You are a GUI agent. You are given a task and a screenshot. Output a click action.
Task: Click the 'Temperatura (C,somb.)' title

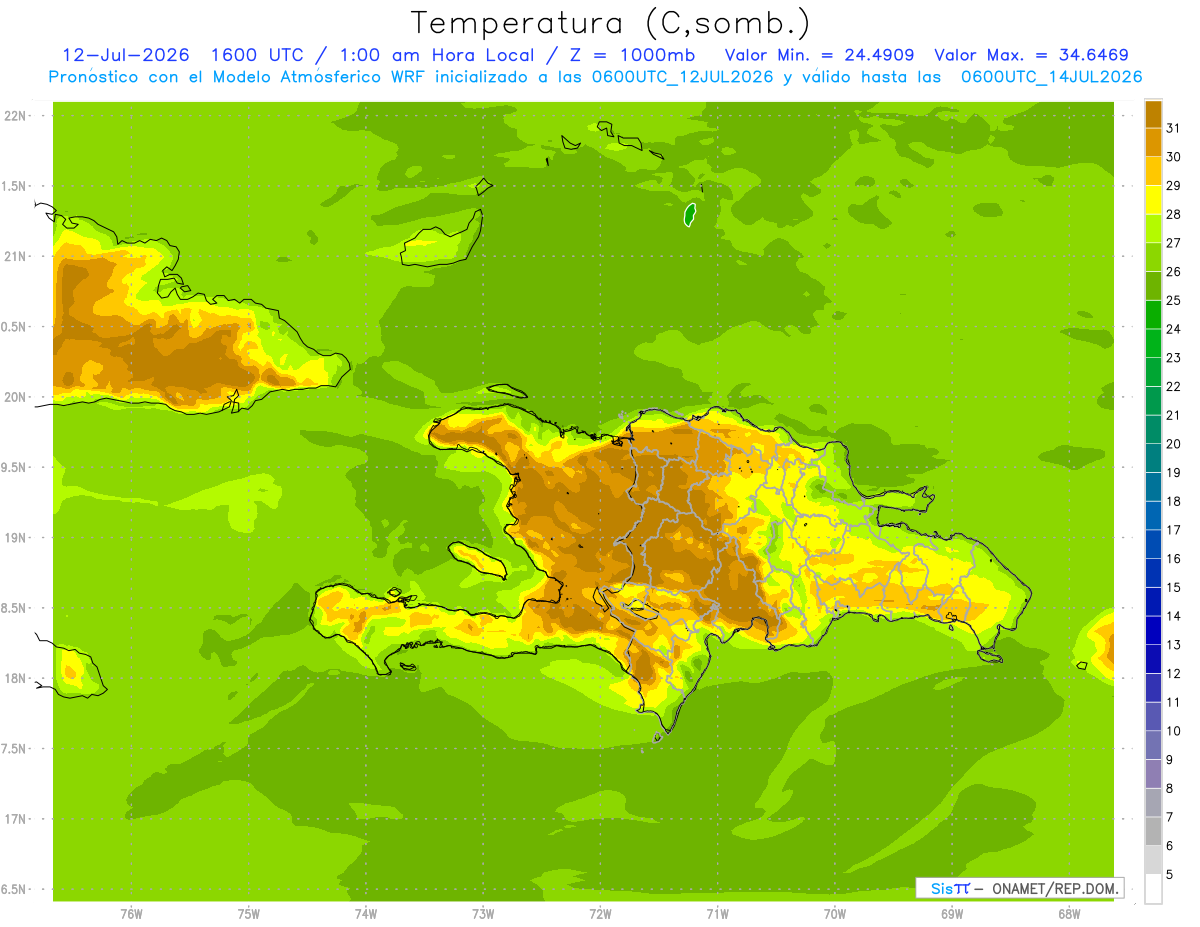click(x=610, y=24)
